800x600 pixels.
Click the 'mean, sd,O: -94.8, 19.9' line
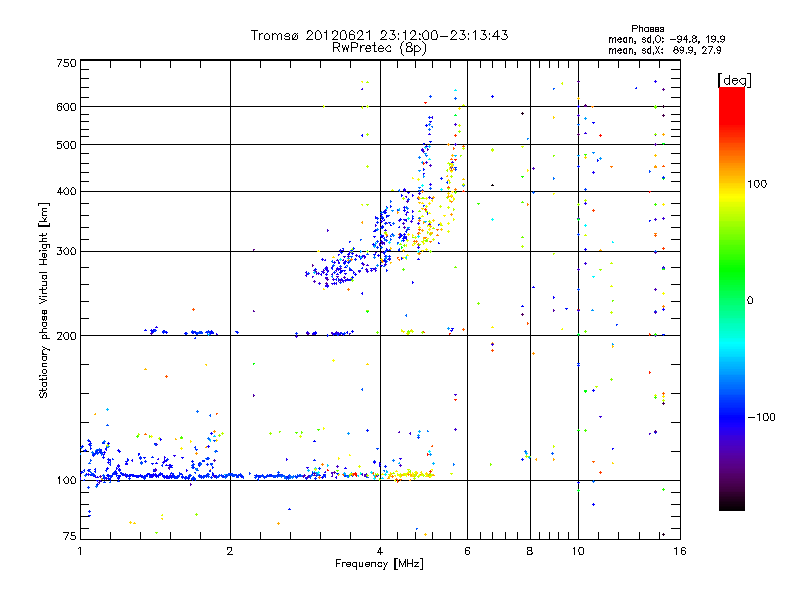666,39
